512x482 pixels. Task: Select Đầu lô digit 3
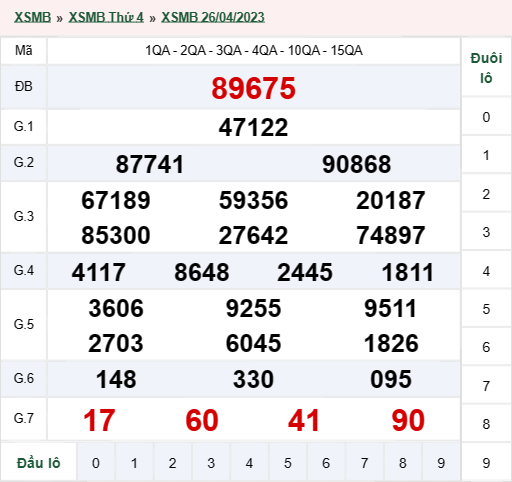coord(211,462)
